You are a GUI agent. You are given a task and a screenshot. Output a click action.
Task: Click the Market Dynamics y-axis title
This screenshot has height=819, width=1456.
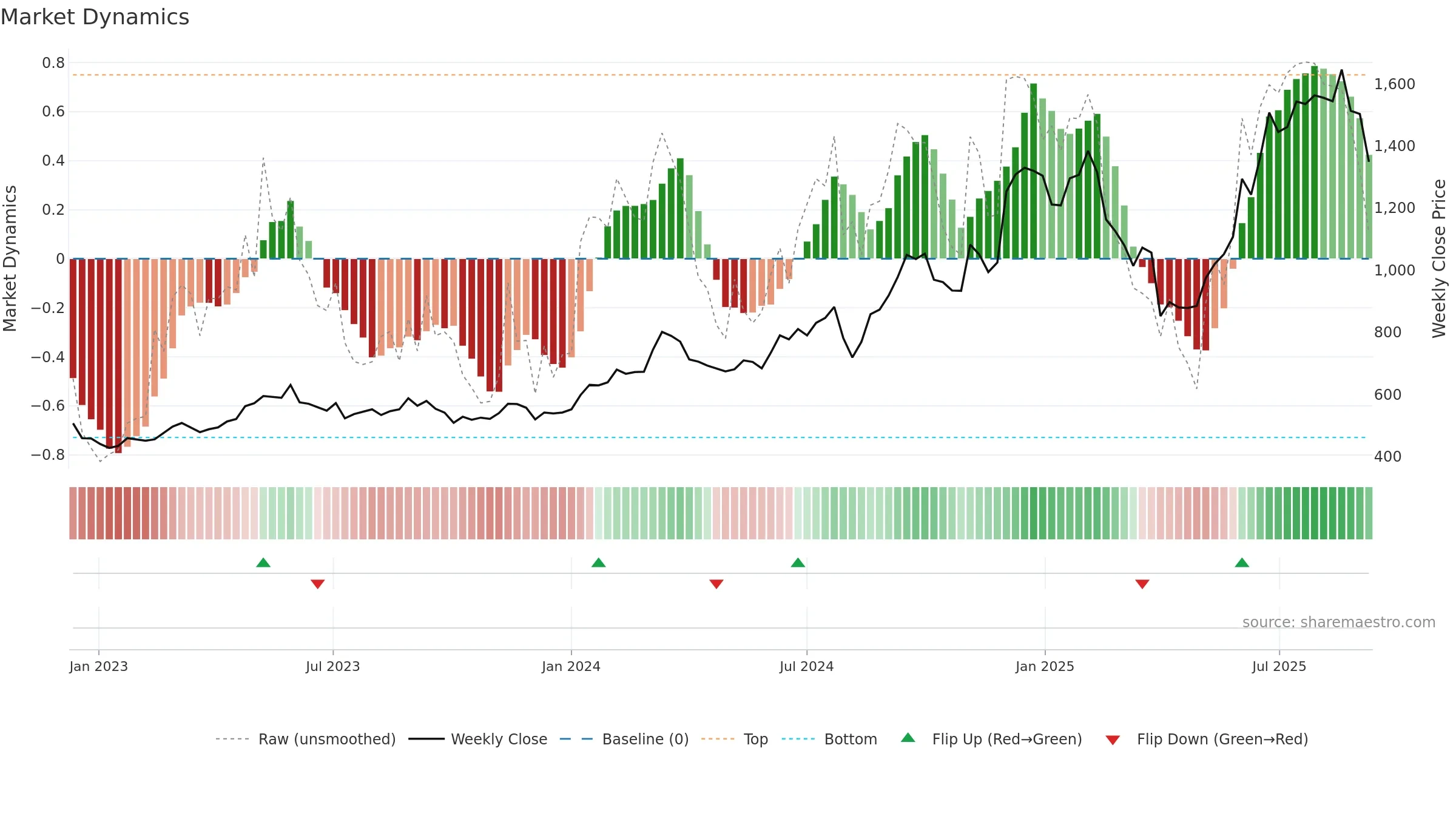tap(10, 258)
